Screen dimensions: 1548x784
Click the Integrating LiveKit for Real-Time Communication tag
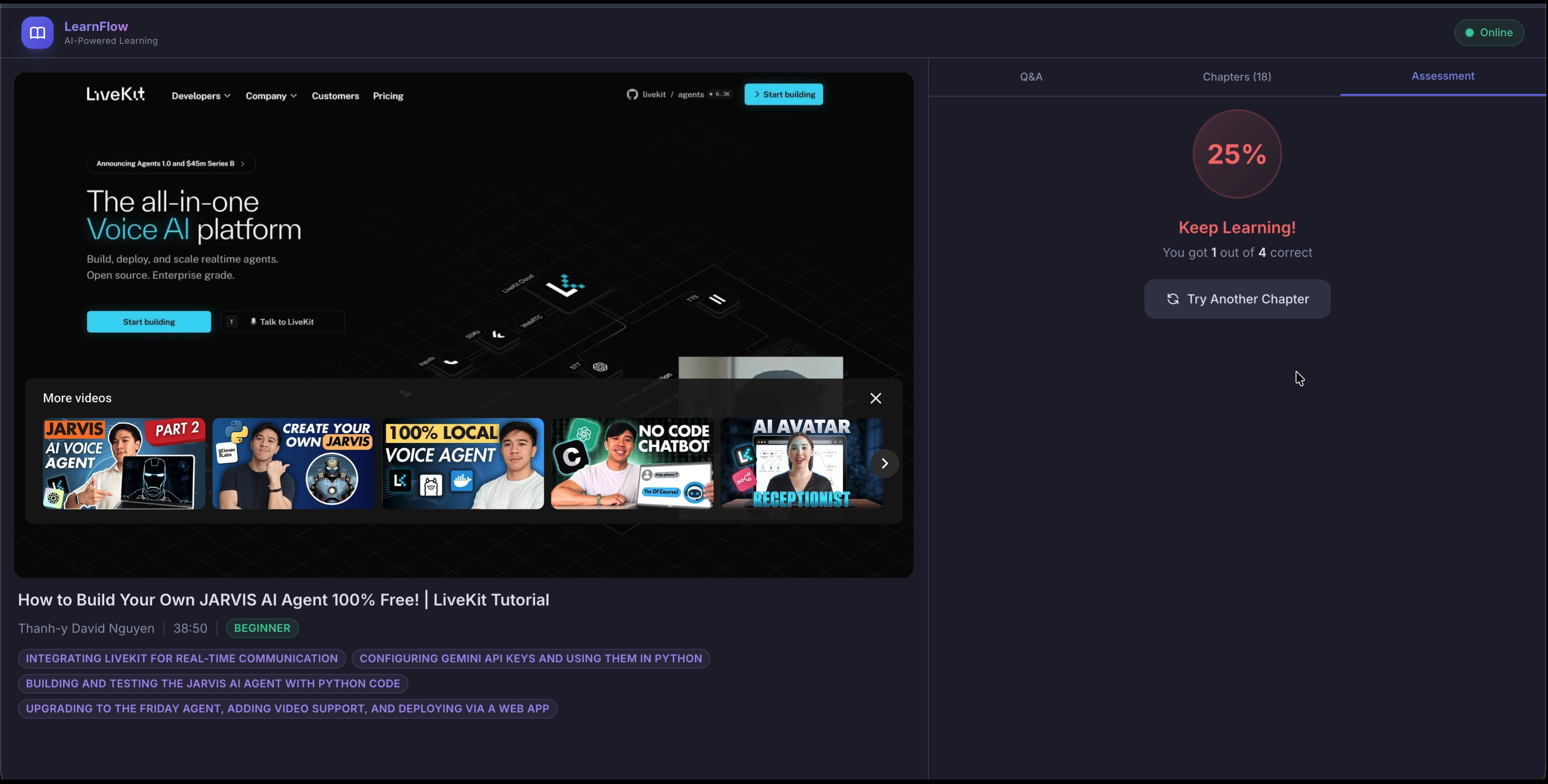pyautogui.click(x=182, y=658)
